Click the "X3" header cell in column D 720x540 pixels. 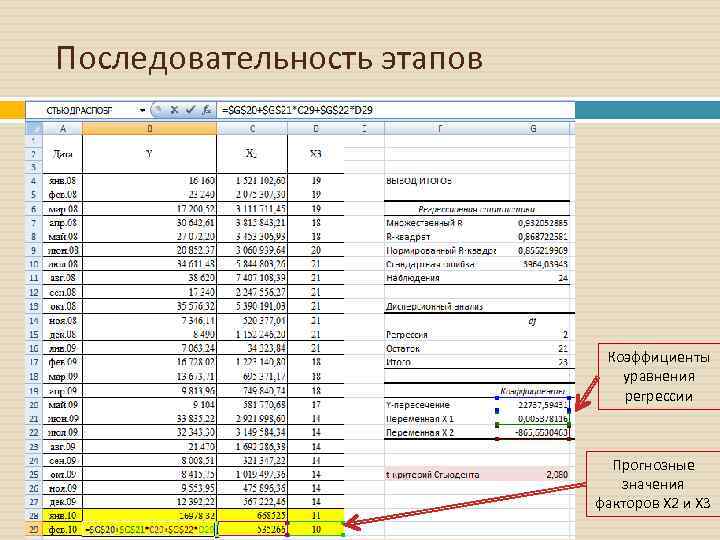pos(315,154)
